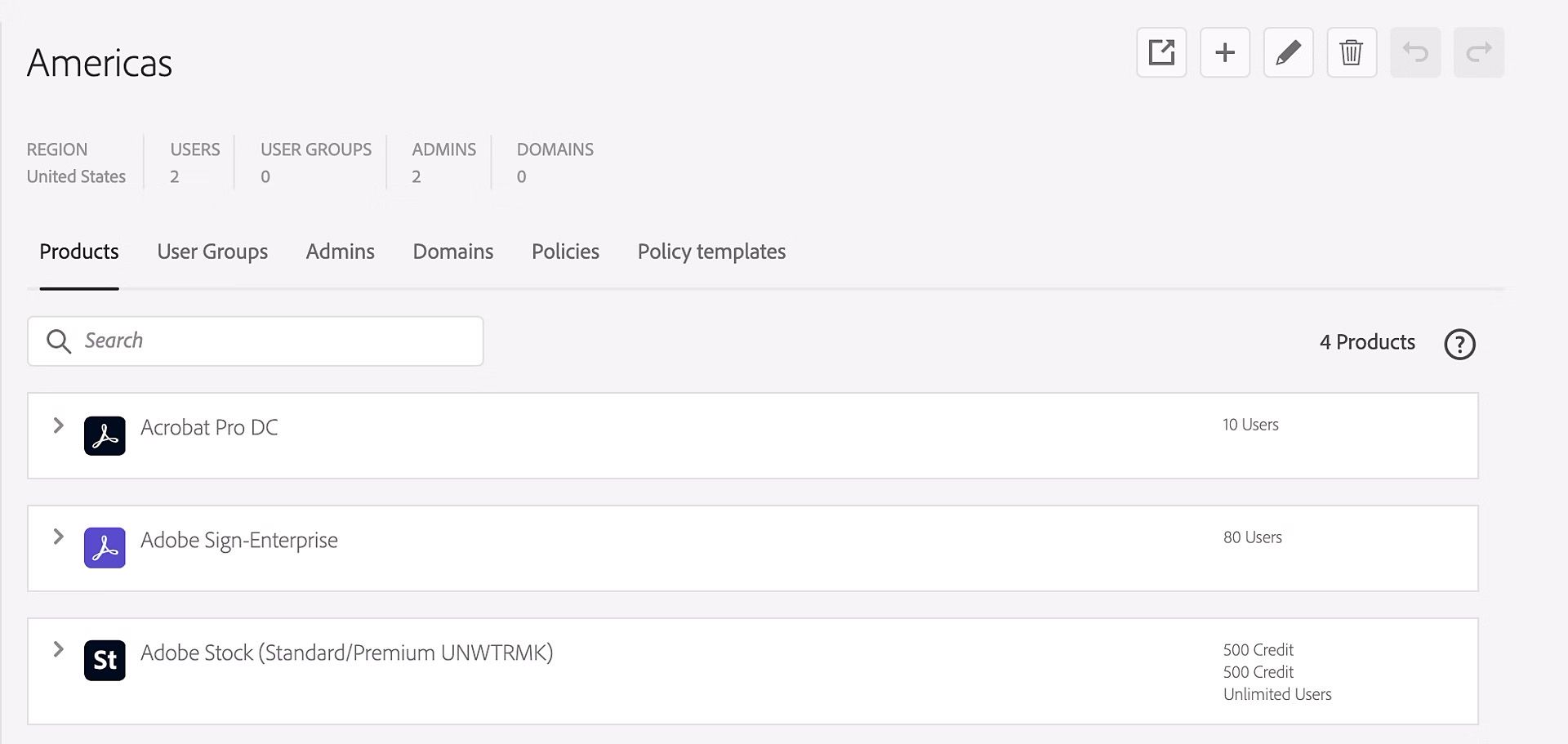The width and height of the screenshot is (1568, 744).
Task: Click the redo arrow icon
Action: [x=1479, y=52]
